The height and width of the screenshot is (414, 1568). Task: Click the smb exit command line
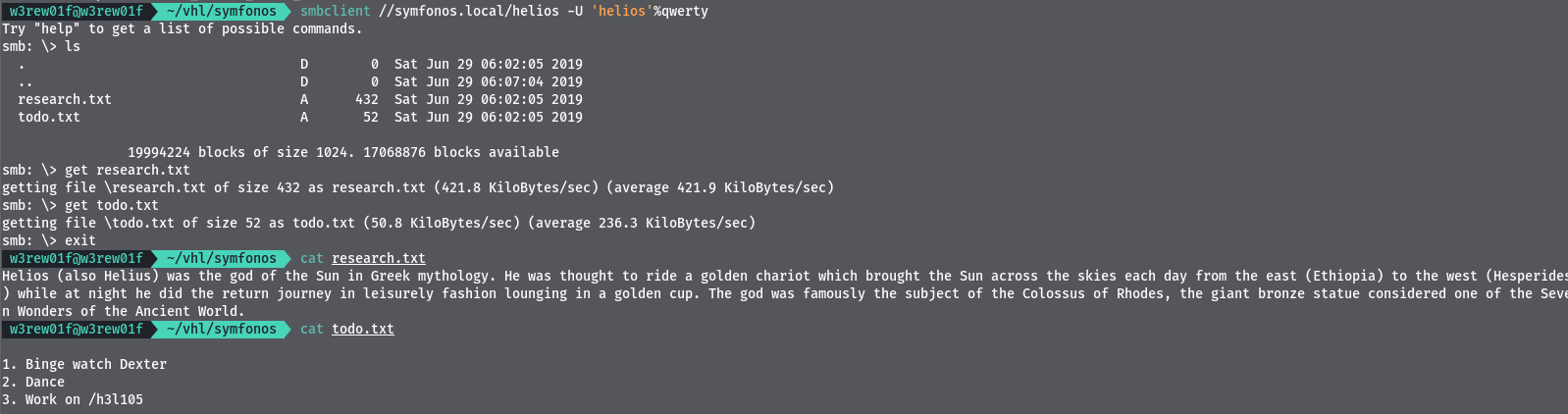click(x=49, y=240)
